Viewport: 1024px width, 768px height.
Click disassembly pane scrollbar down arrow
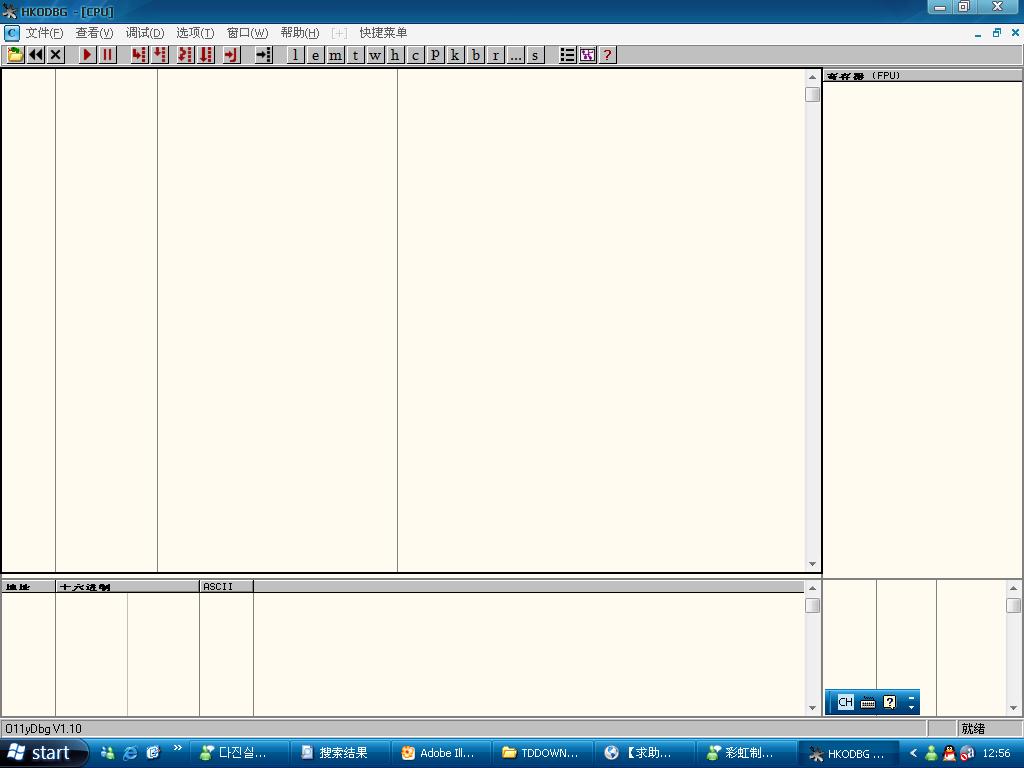click(812, 564)
